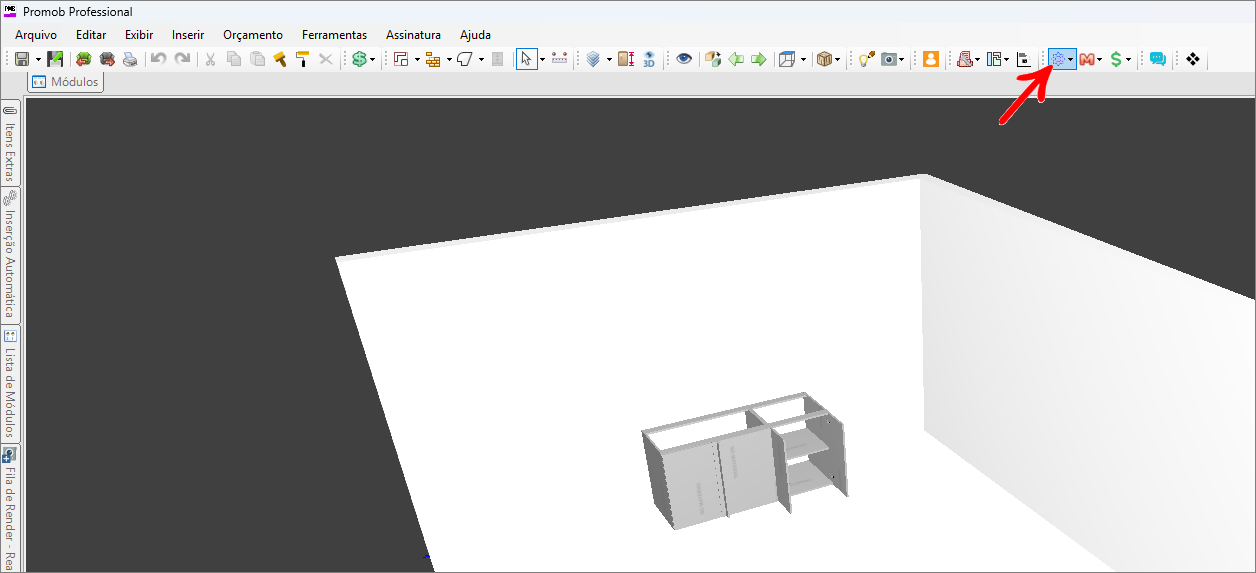
Task: Expand the camera dropdown arrow
Action: (x=902, y=60)
